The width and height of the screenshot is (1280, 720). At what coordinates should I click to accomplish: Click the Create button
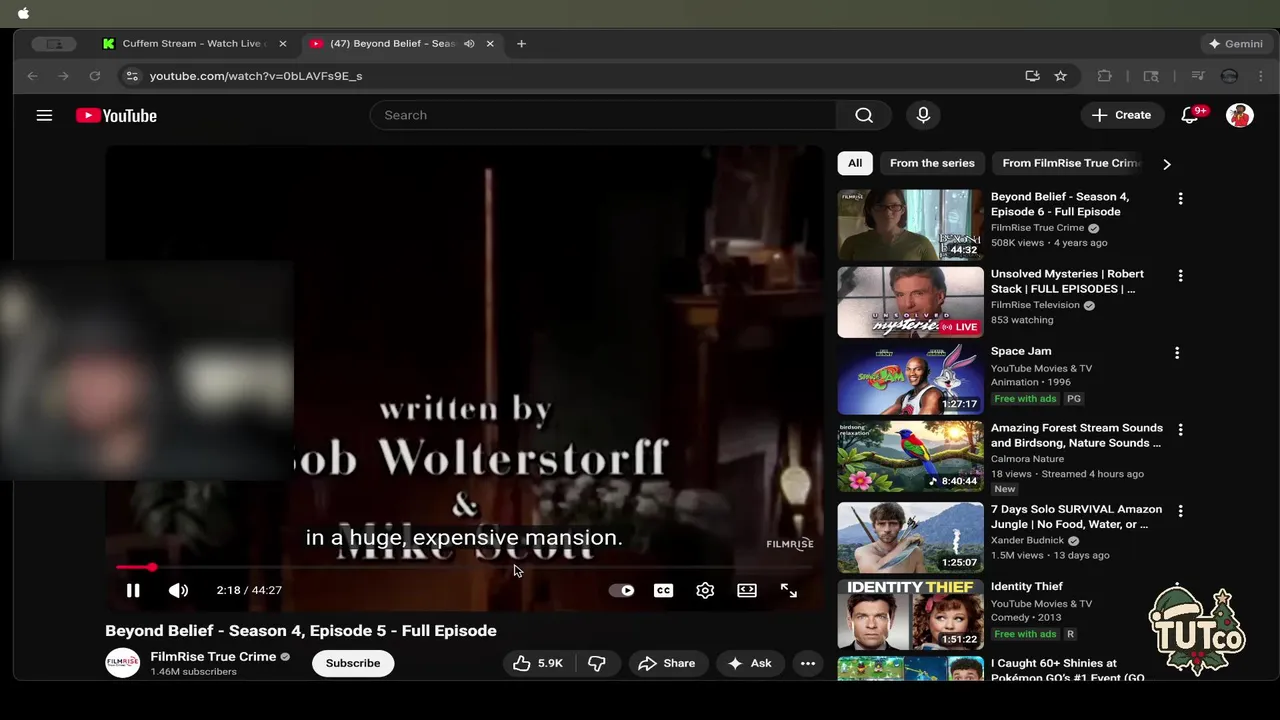[x=1122, y=115]
